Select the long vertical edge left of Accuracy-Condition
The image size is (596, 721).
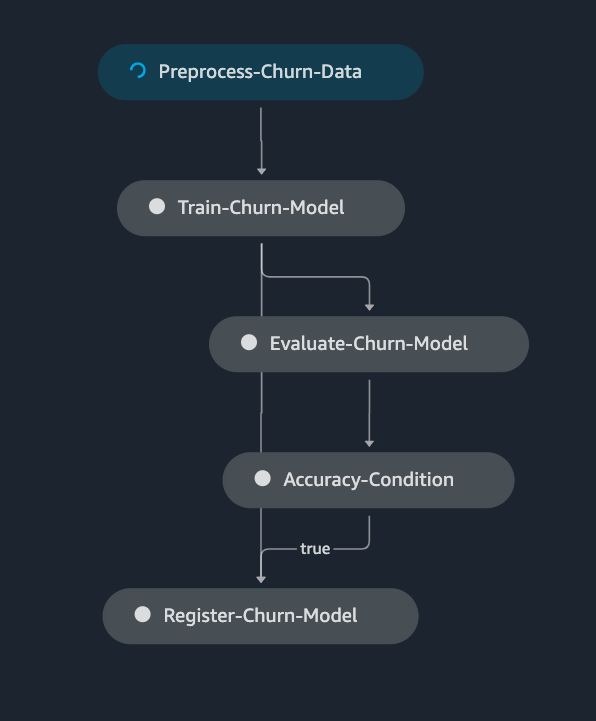point(261,412)
